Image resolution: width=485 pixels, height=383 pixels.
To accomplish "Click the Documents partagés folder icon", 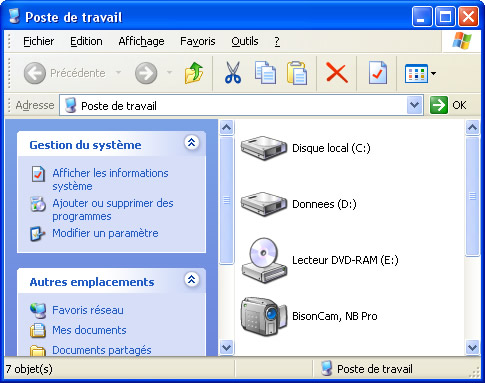I will click(x=38, y=350).
